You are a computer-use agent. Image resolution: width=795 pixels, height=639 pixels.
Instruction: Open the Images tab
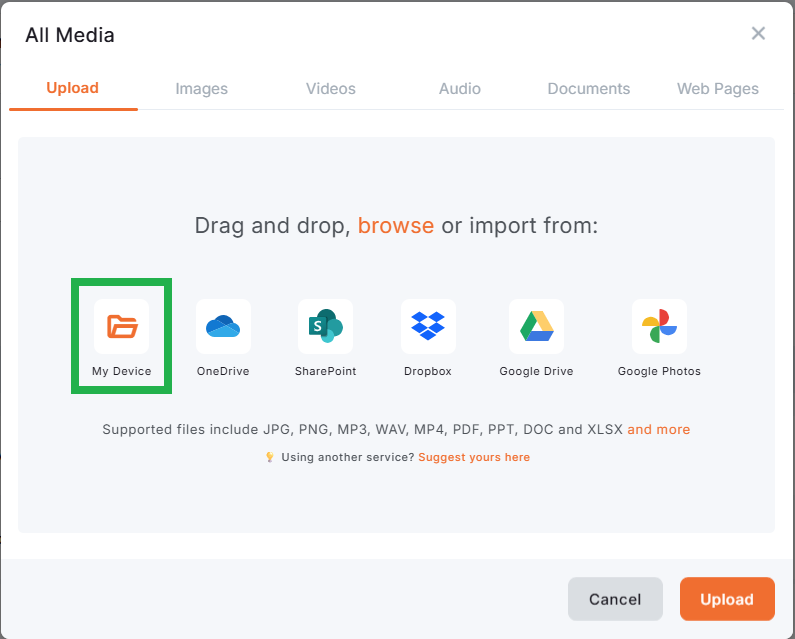pos(202,89)
